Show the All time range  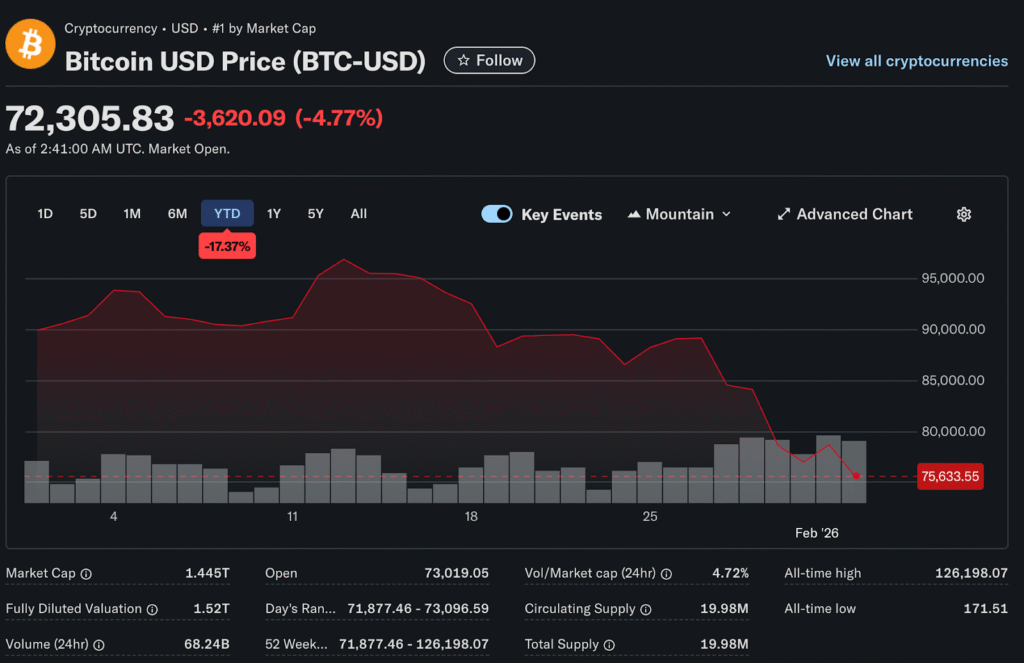click(x=359, y=214)
